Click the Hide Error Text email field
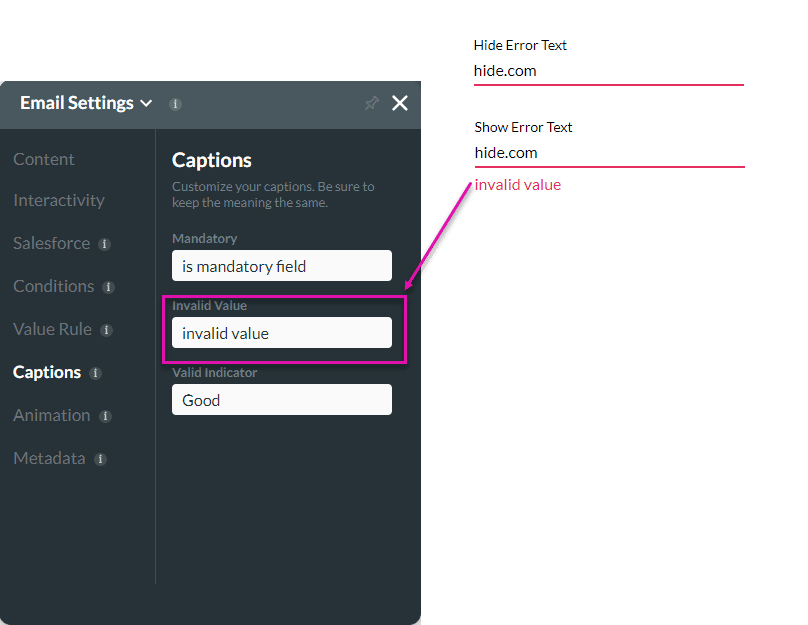The image size is (808, 625). pyautogui.click(x=608, y=71)
